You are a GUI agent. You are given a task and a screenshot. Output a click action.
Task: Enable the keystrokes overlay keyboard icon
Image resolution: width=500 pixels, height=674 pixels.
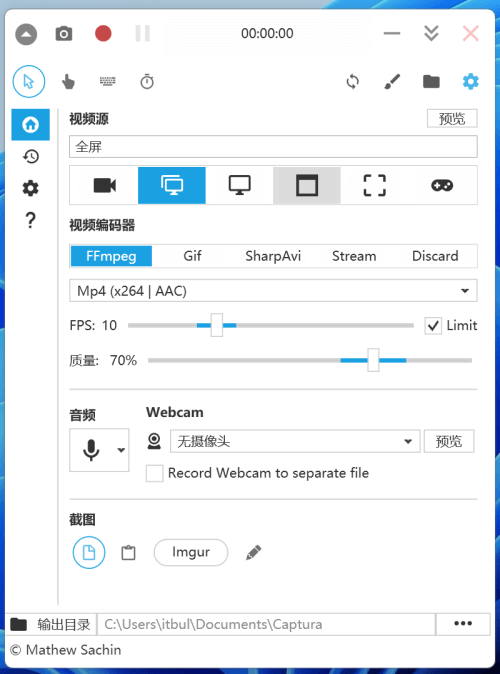pyautogui.click(x=107, y=81)
